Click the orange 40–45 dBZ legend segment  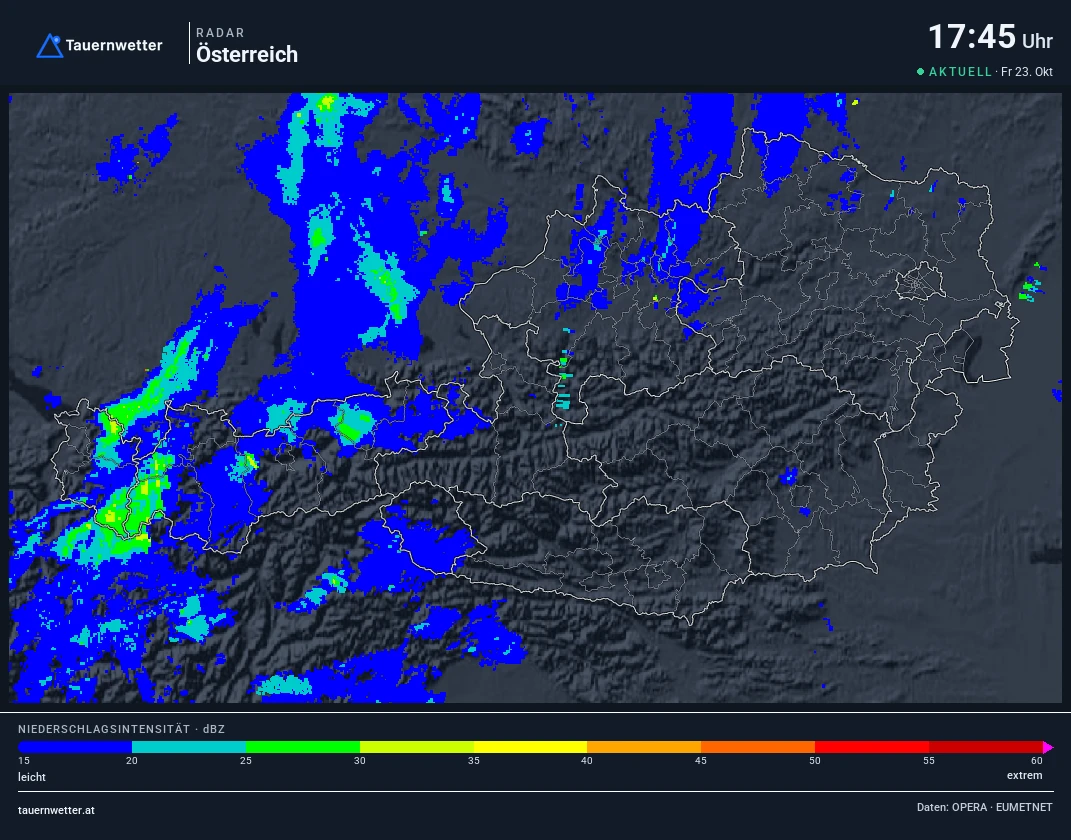pyautogui.click(x=644, y=747)
